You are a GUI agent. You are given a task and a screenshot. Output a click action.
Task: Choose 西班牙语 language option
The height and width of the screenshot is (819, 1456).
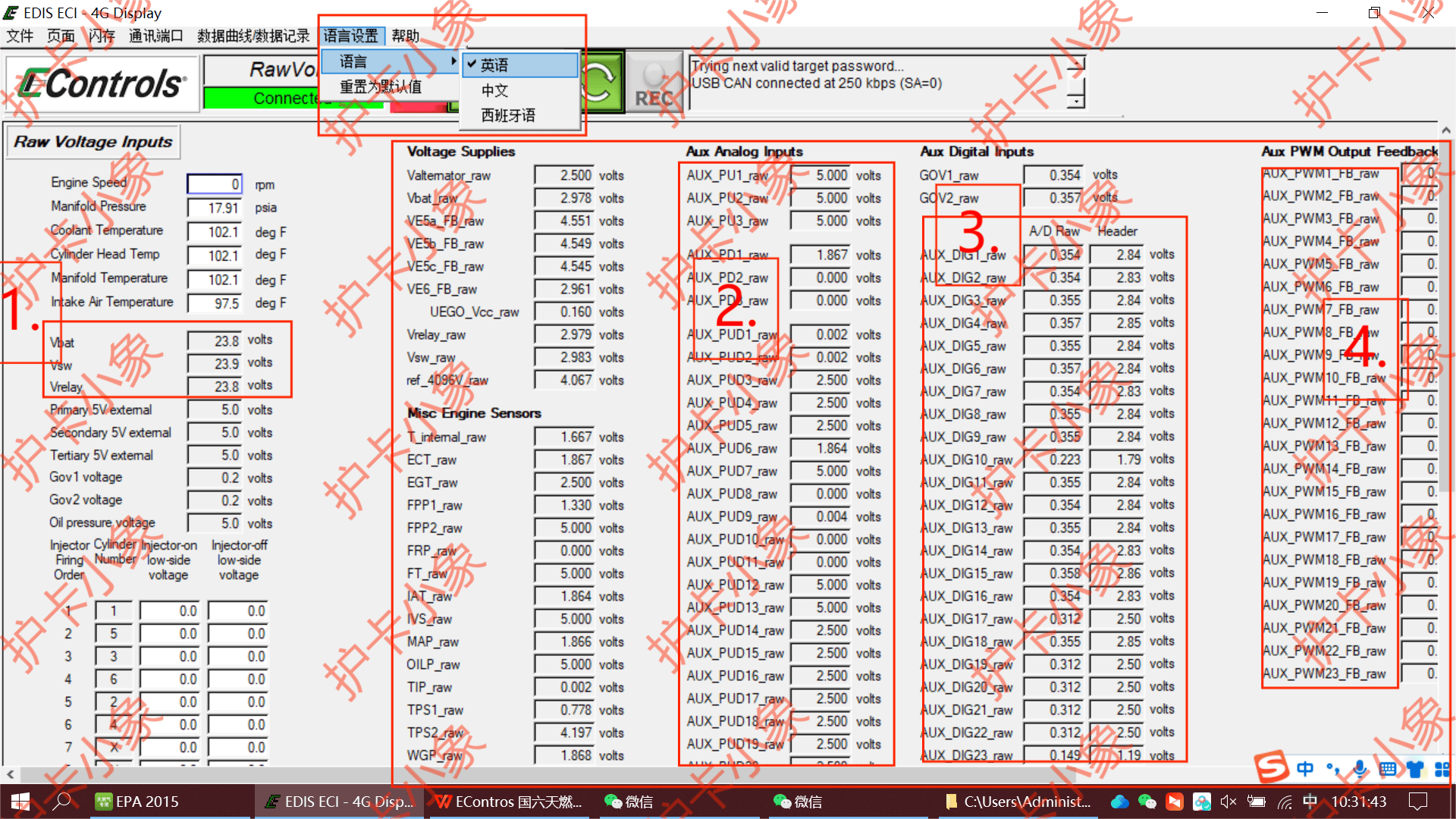click(508, 115)
